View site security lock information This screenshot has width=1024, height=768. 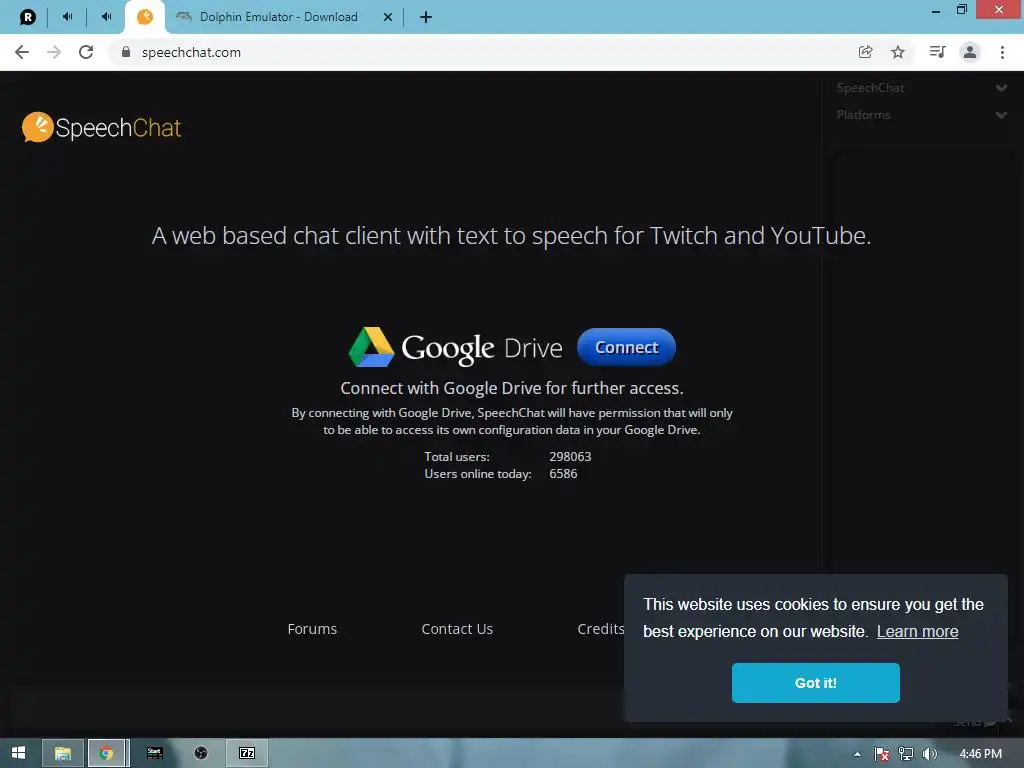click(x=126, y=52)
